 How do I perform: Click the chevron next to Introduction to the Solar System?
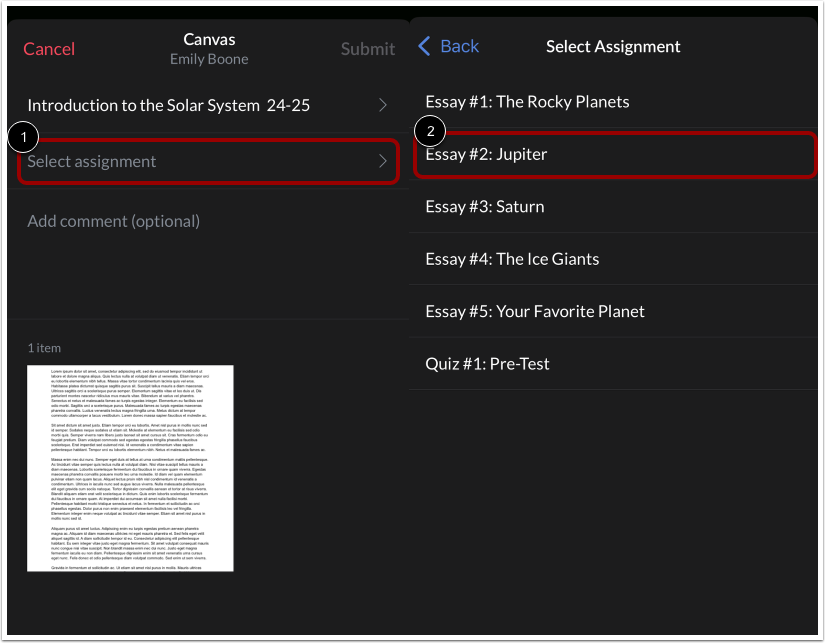[x=382, y=105]
